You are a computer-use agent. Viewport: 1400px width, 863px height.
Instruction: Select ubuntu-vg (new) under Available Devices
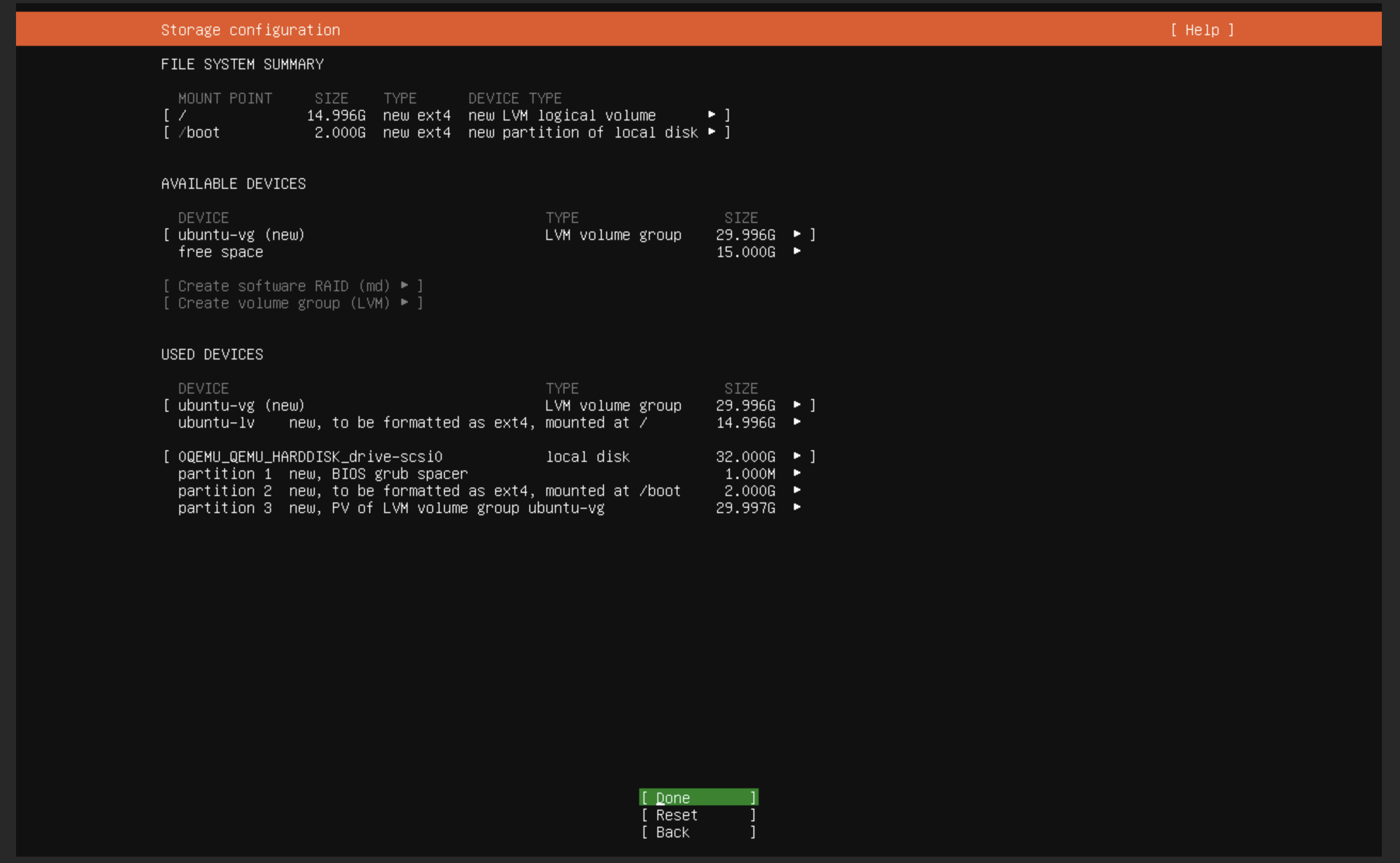click(x=489, y=234)
